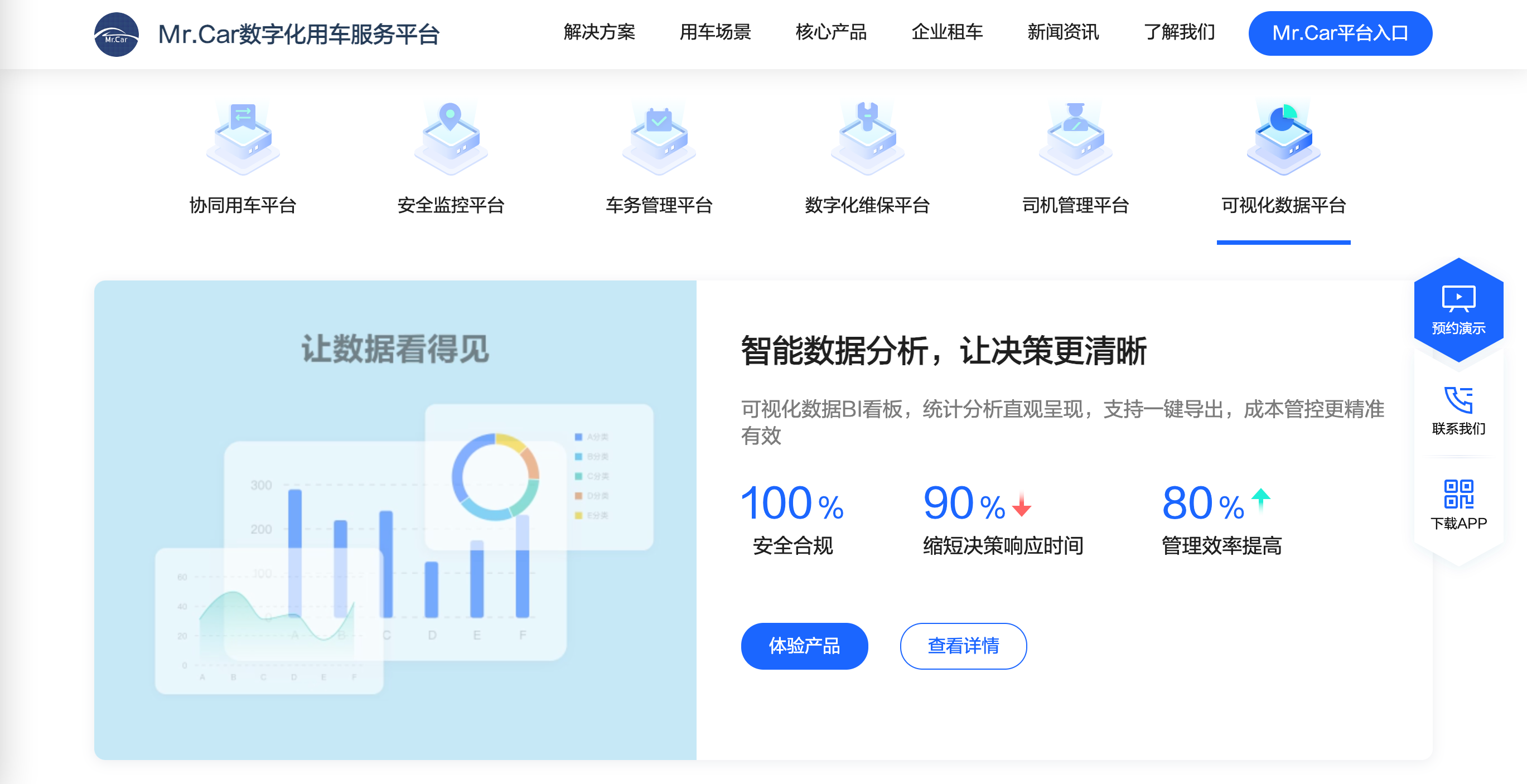Image resolution: width=1527 pixels, height=784 pixels.
Task: Click the 查看详情 button
Action: pos(963,645)
